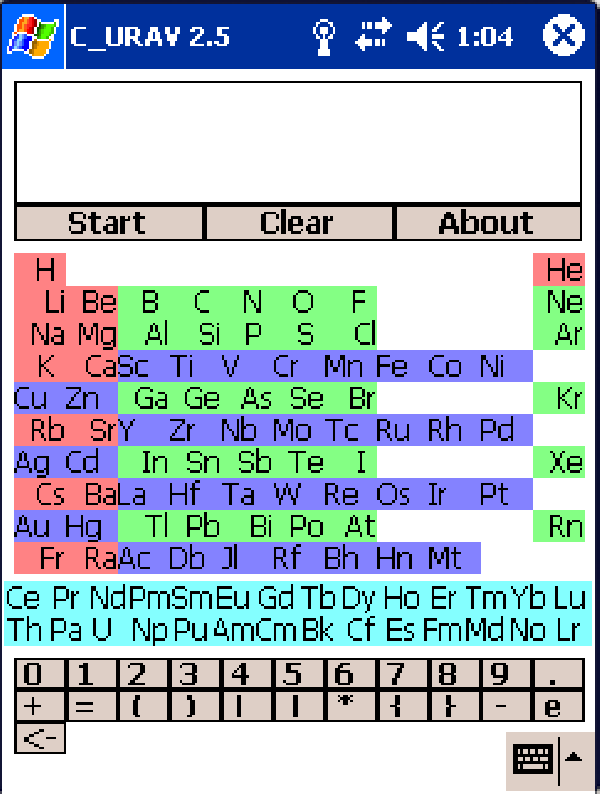Tap the wireless antenna status icon
600x794 pixels.
coord(324,37)
